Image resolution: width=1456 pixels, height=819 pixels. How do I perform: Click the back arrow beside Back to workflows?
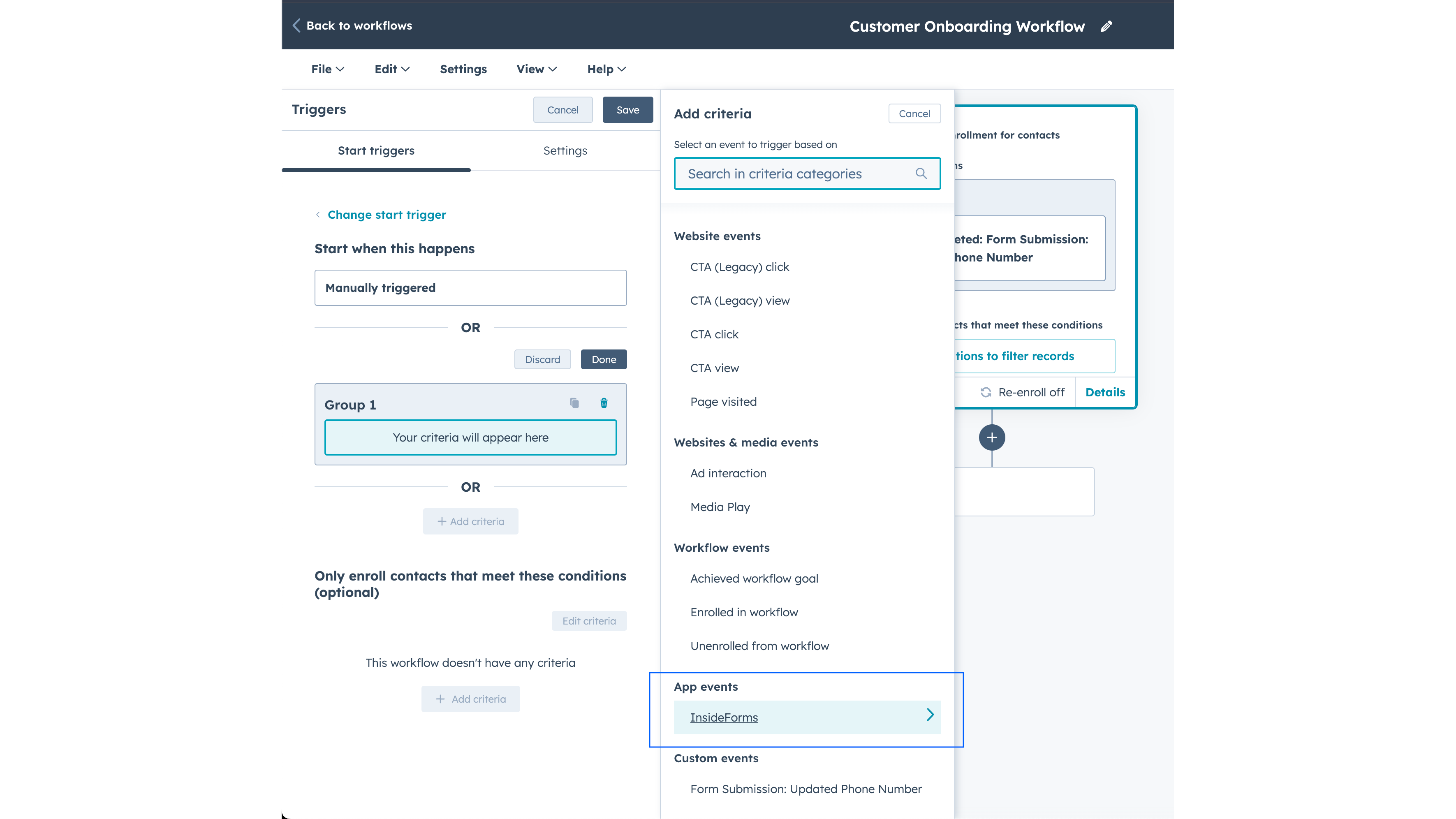coord(296,25)
